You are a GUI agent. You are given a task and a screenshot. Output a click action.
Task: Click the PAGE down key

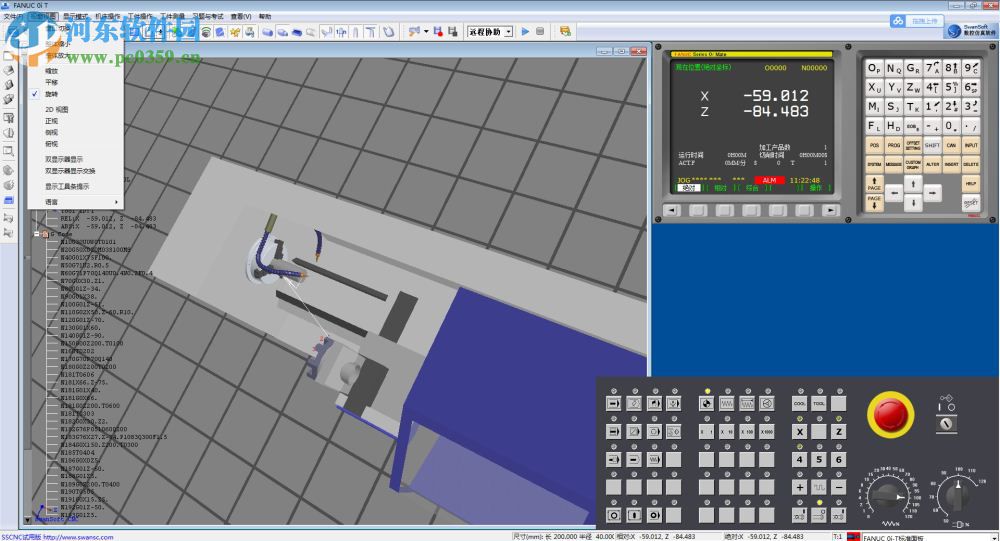coord(874,203)
